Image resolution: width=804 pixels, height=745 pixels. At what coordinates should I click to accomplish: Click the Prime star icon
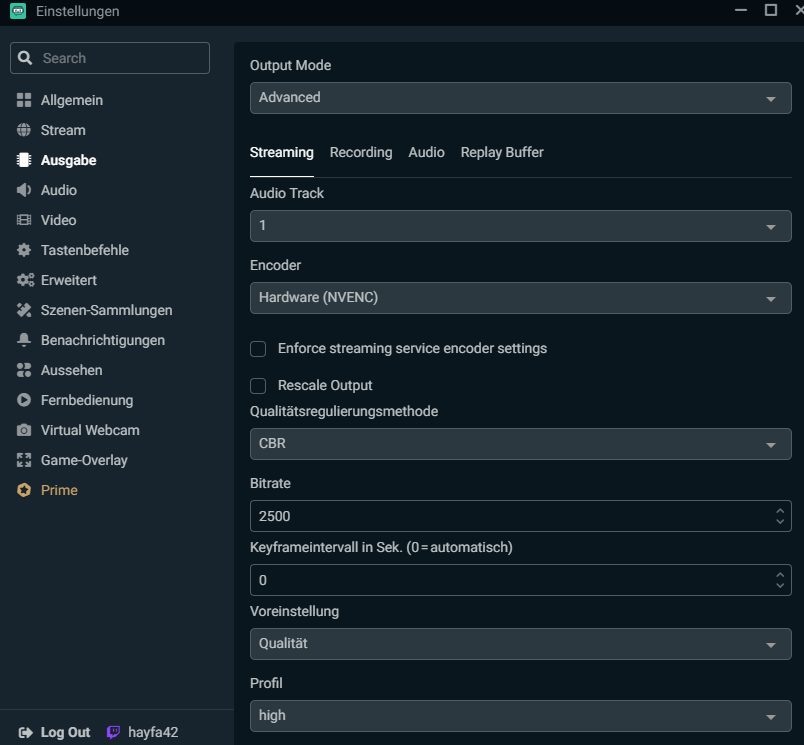pos(24,490)
